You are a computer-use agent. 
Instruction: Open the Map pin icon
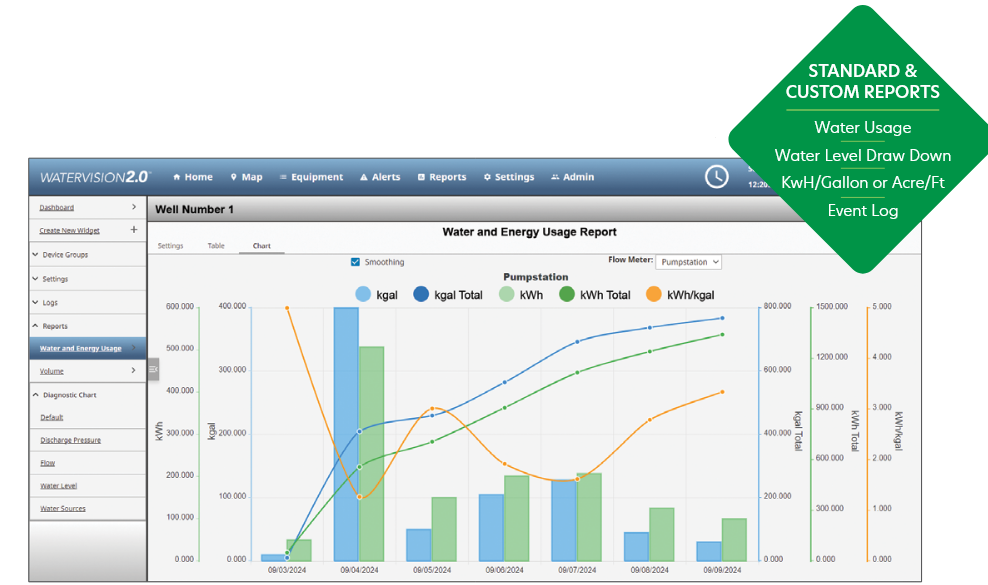tap(234, 178)
